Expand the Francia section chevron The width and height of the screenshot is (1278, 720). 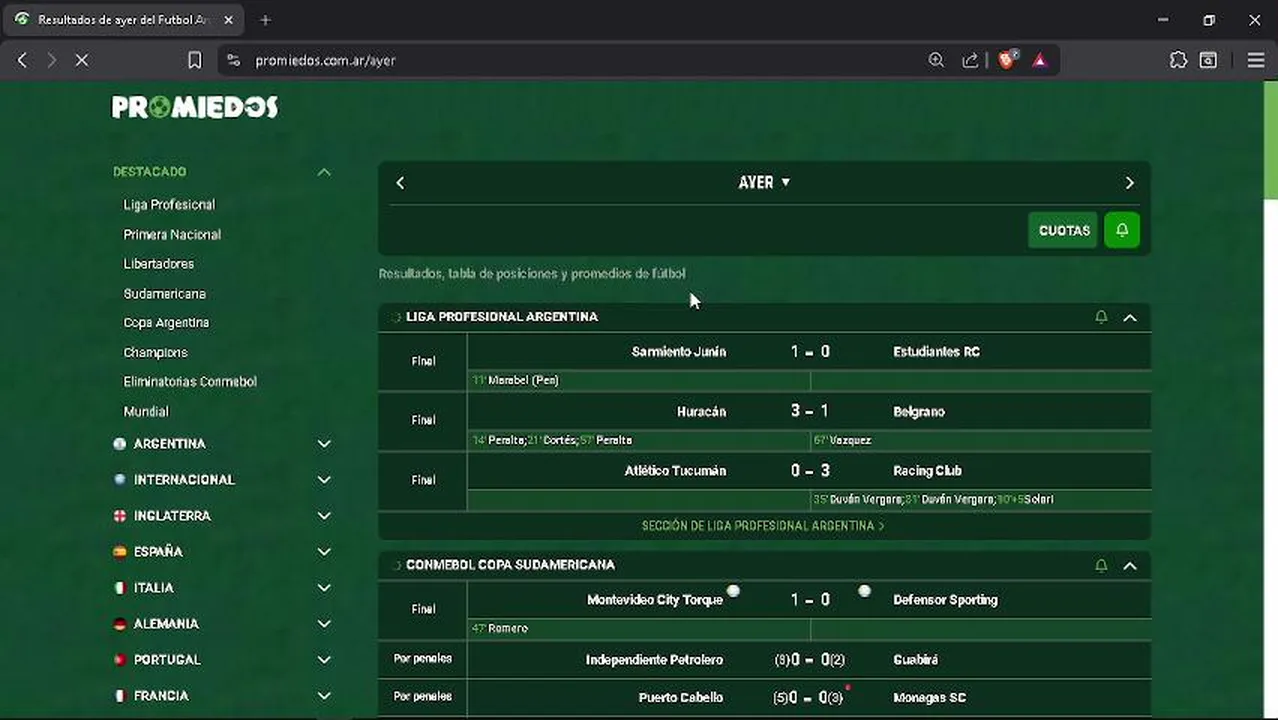(324, 696)
